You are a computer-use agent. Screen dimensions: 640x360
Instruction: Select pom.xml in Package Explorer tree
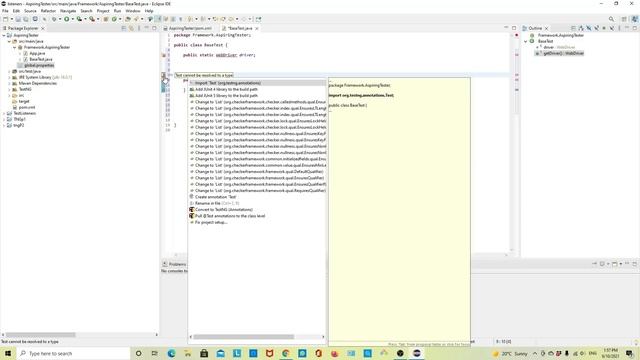point(27,107)
